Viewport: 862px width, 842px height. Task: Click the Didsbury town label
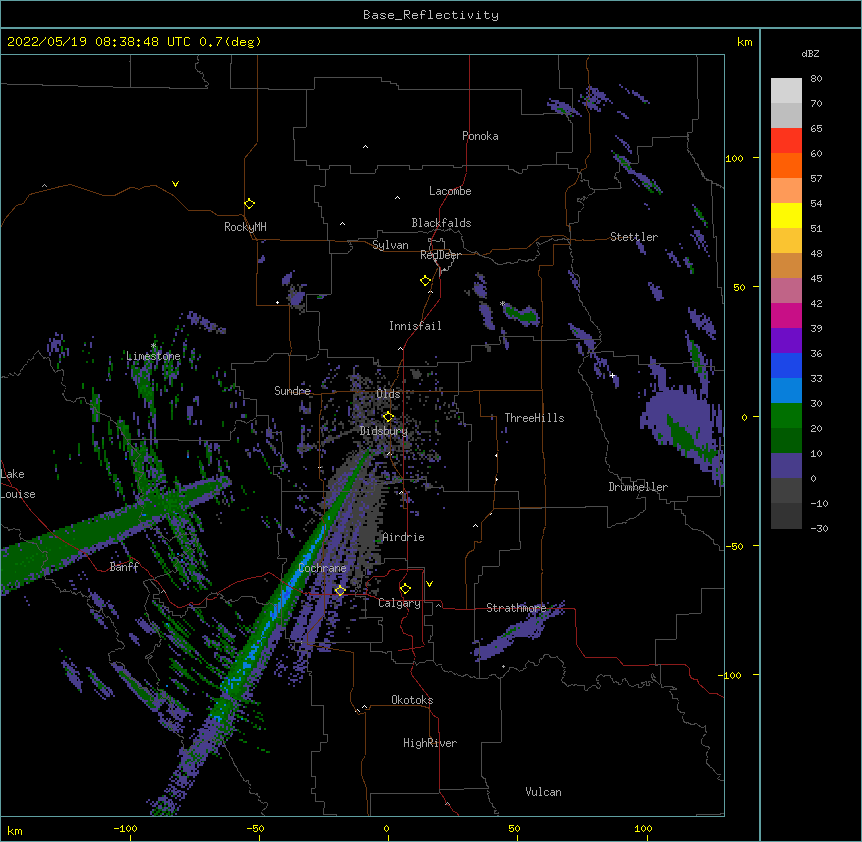[x=383, y=431]
